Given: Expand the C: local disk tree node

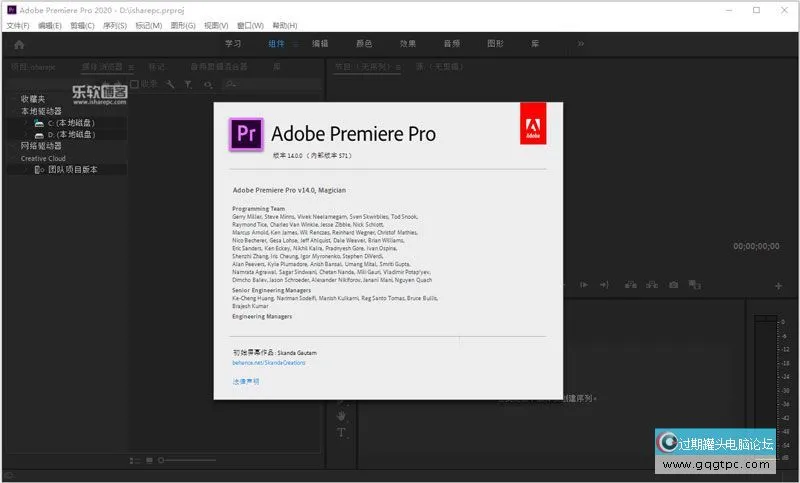Looking at the screenshot, I should pyautogui.click(x=27, y=123).
